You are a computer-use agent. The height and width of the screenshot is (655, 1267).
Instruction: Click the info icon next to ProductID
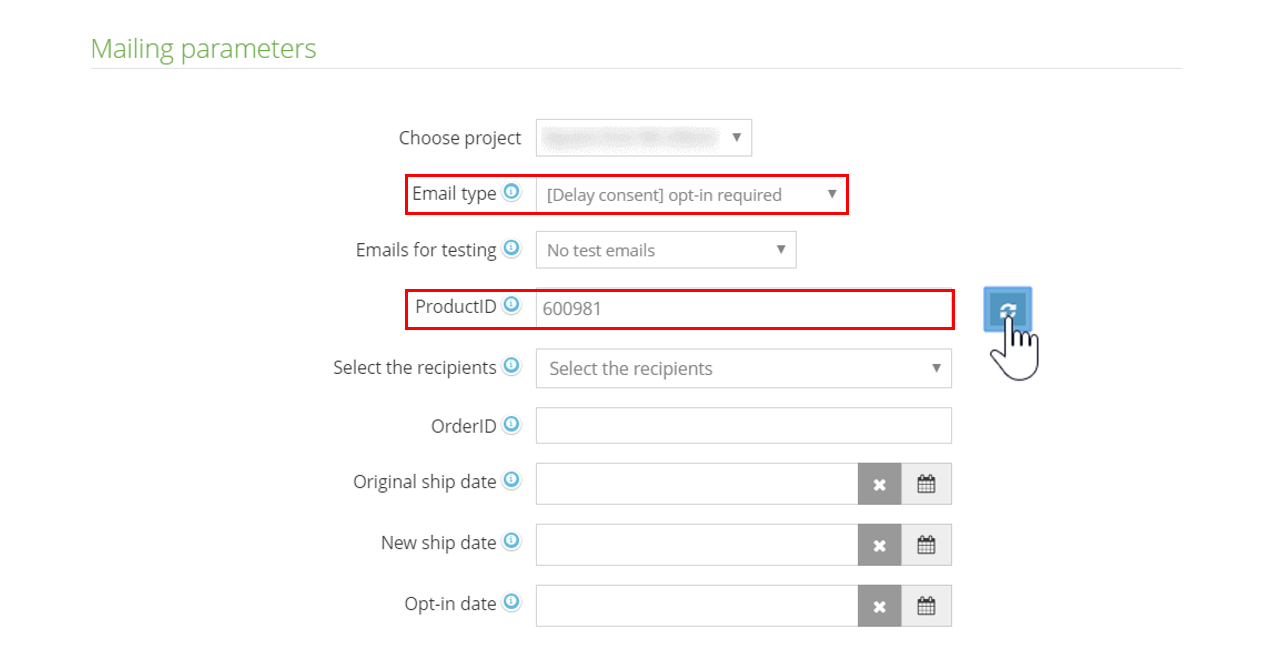511,306
